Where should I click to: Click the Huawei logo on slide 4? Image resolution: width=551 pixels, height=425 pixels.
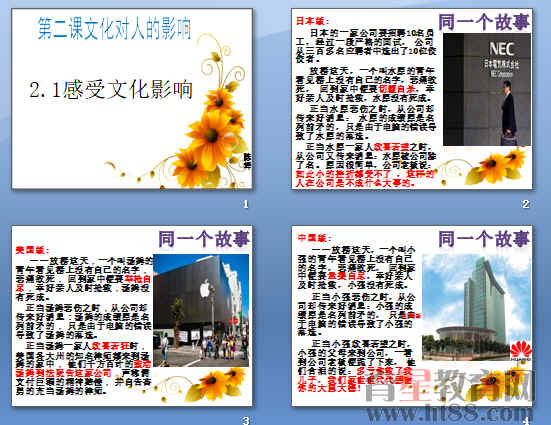(x=521, y=350)
